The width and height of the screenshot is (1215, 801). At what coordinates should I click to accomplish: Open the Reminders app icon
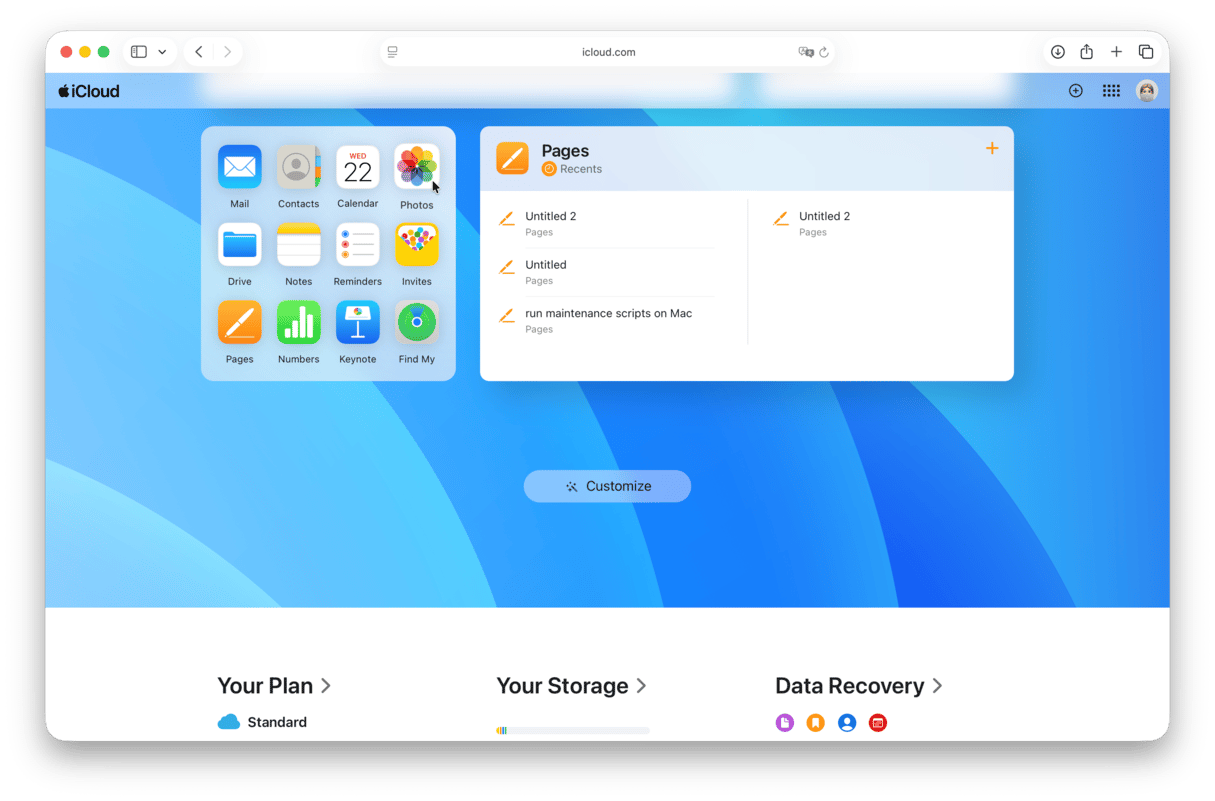[357, 245]
